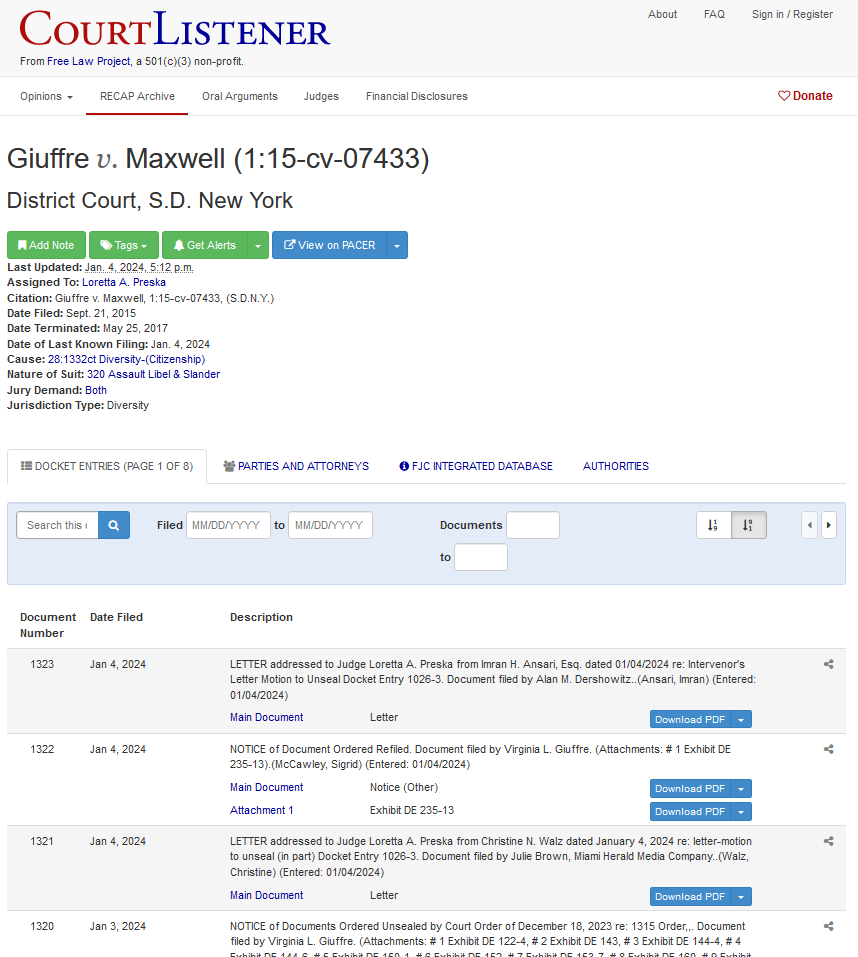
Task: Click Last Updated timestamp Jan. 4, 2024
Action: coord(139,267)
